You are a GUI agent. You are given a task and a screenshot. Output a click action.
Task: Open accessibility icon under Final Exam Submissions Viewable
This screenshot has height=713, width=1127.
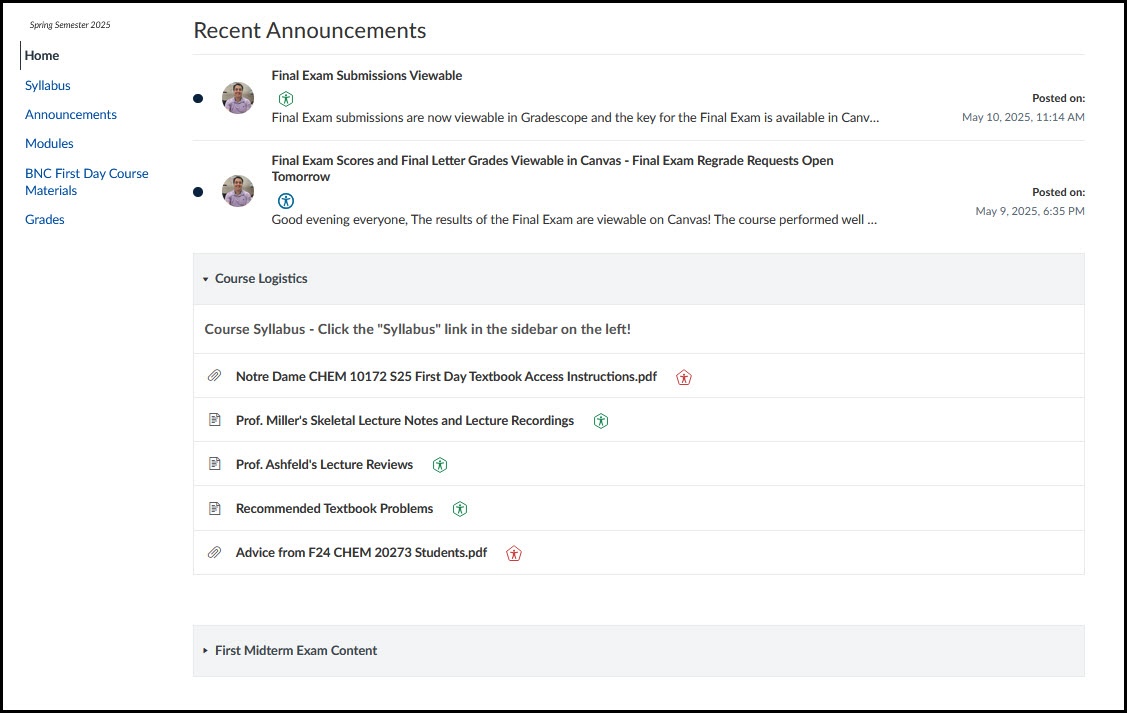pyautogui.click(x=286, y=98)
